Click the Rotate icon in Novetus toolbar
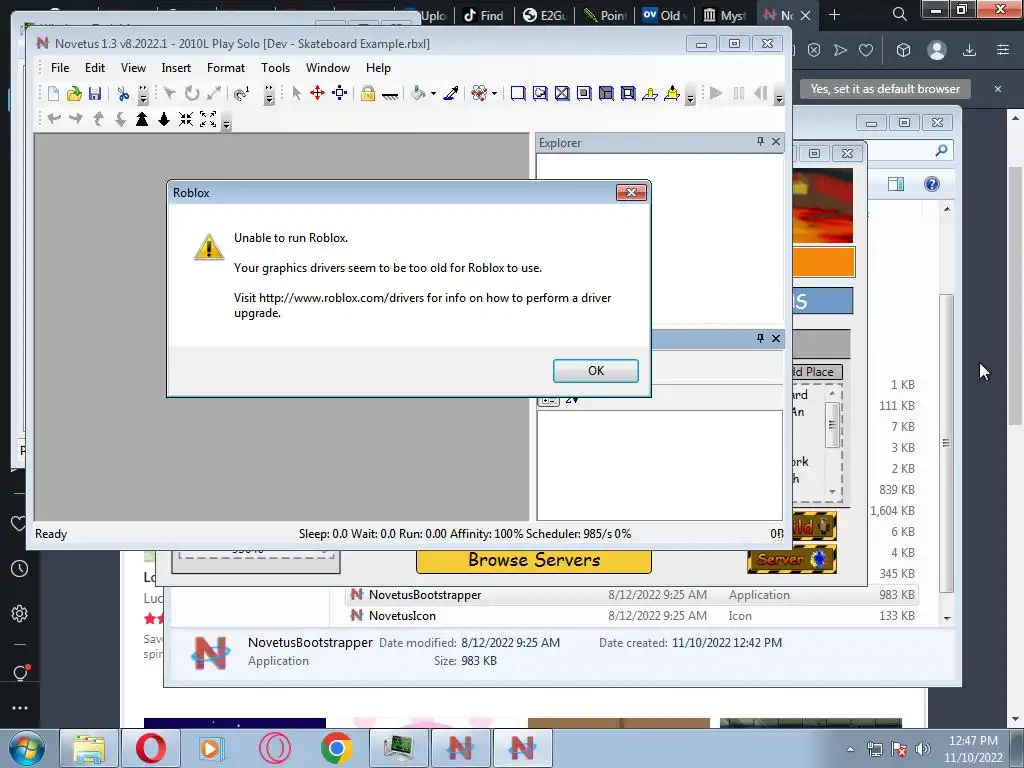 point(191,93)
